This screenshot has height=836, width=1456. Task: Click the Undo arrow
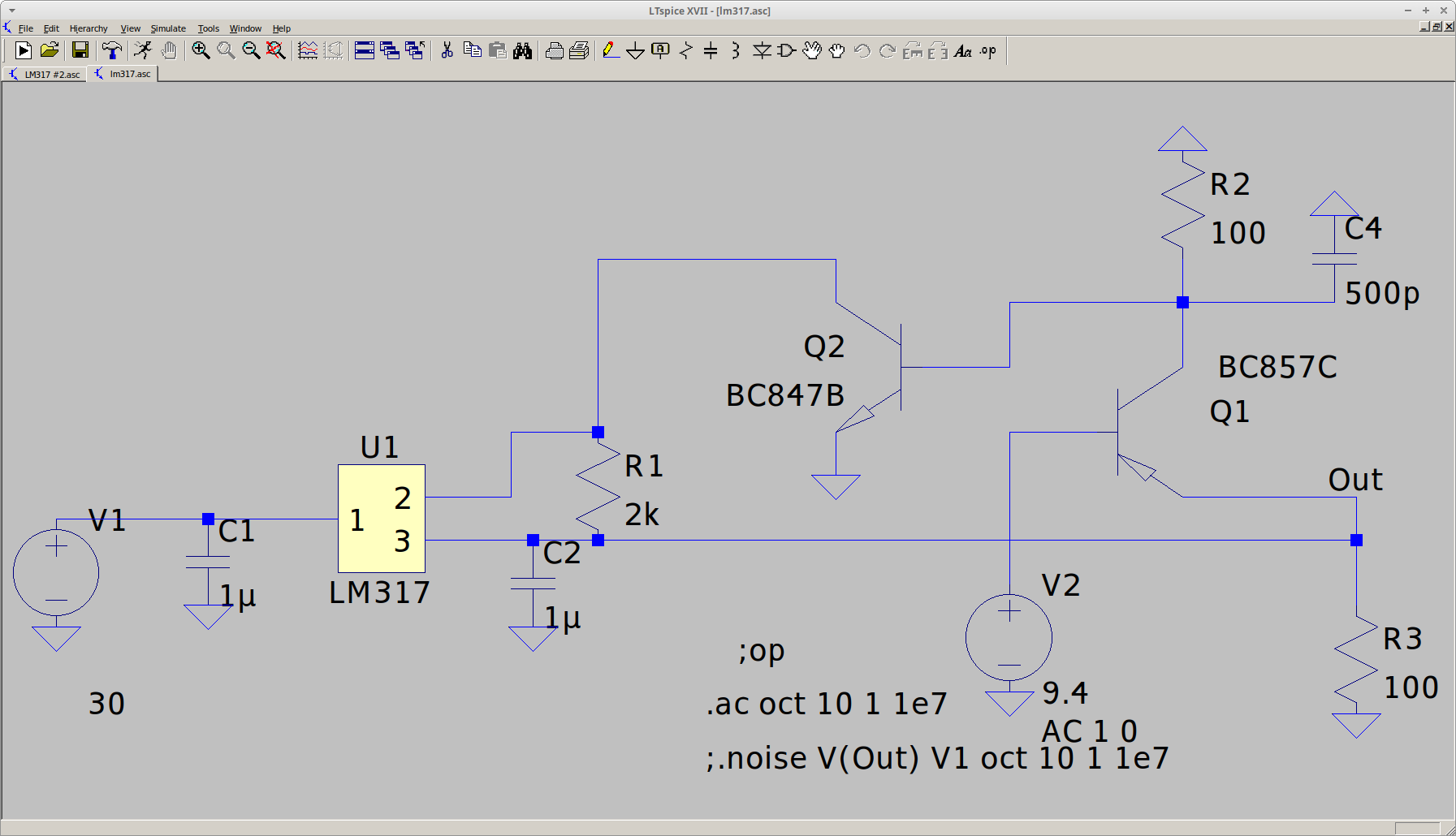click(862, 50)
